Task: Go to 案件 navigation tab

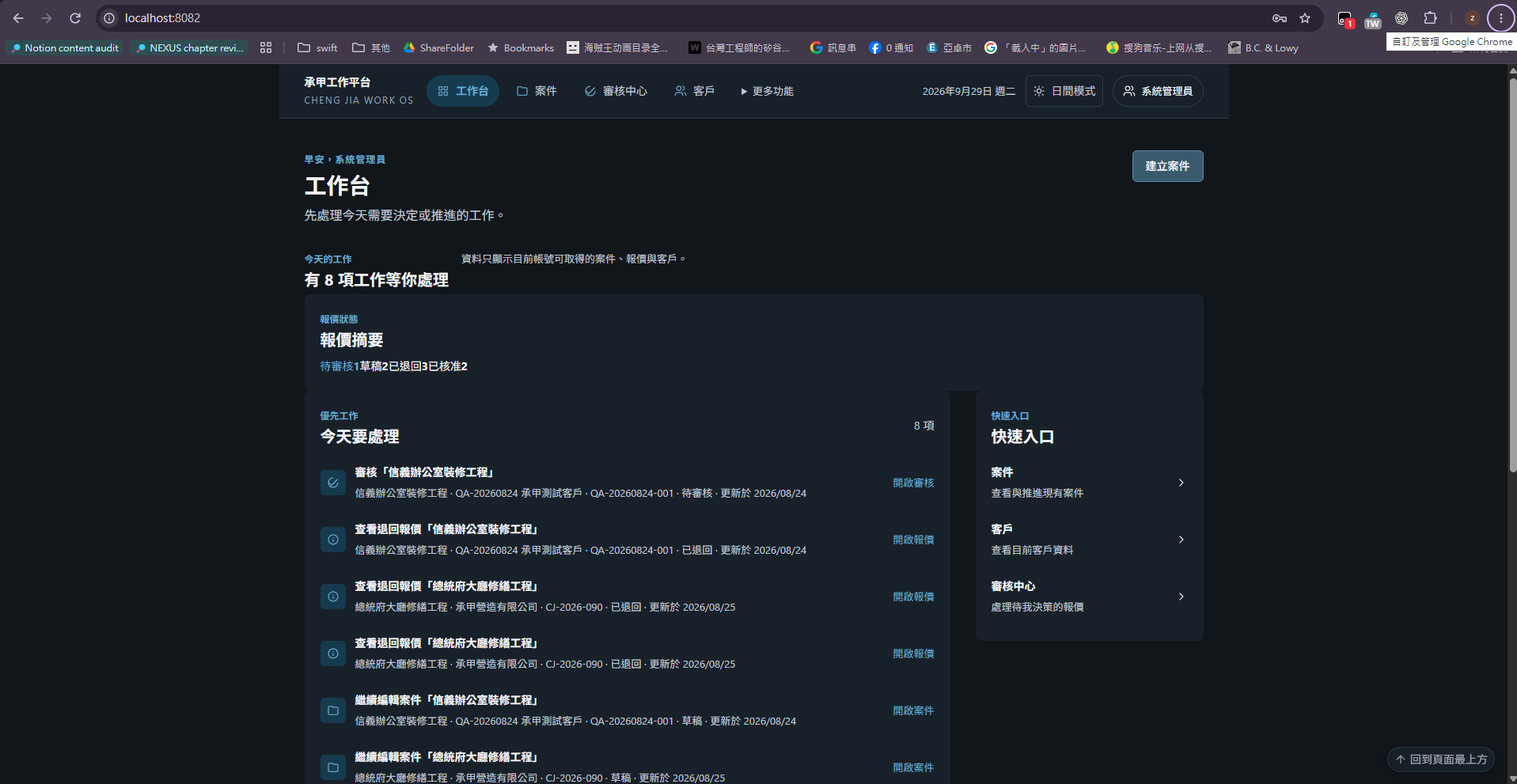Action: [x=537, y=91]
